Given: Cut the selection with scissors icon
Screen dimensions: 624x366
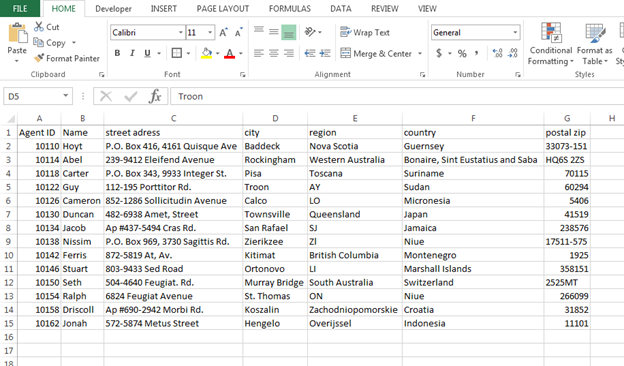Looking at the screenshot, I should coord(39,27).
